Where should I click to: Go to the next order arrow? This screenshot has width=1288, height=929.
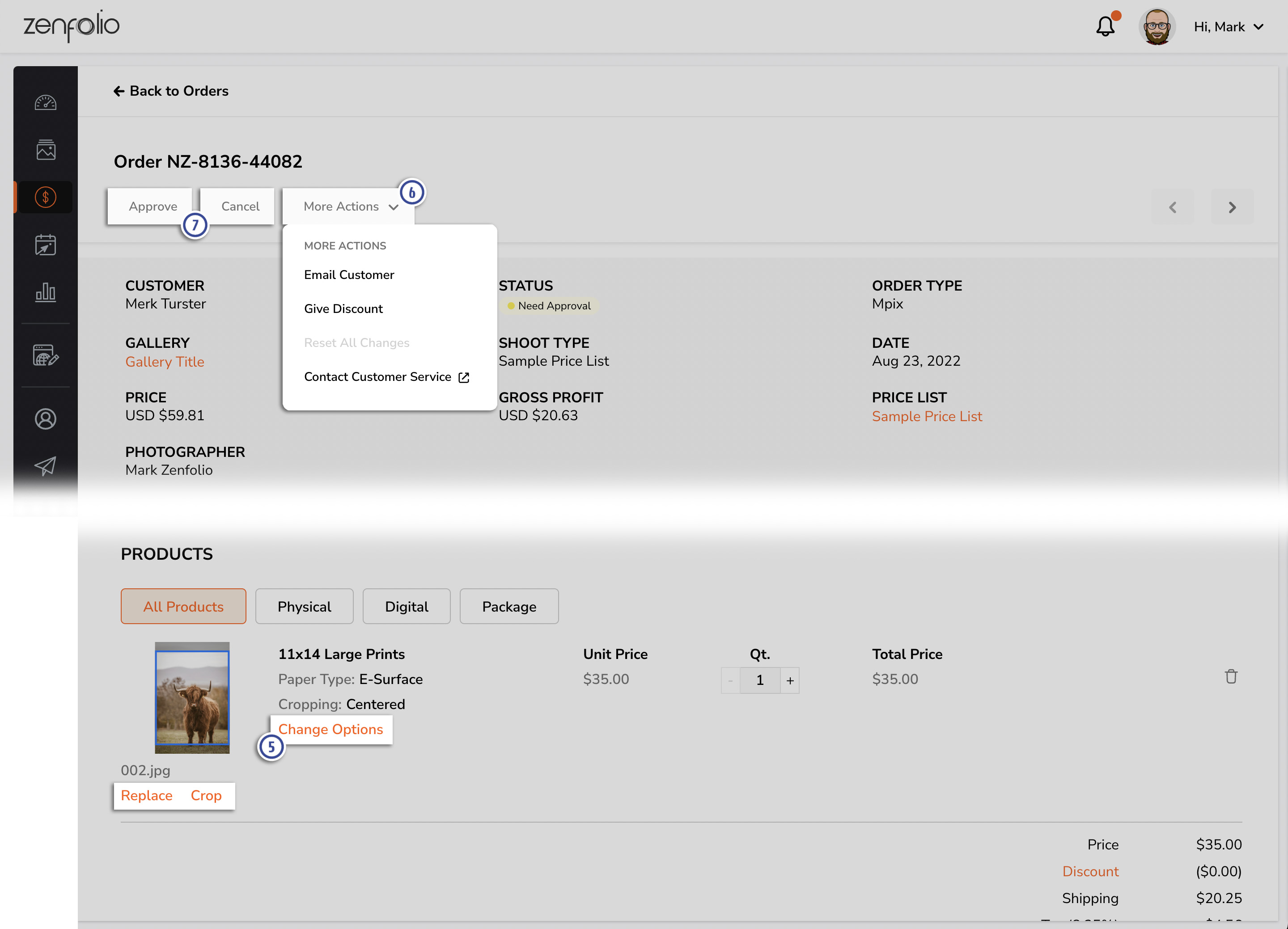pos(1233,207)
